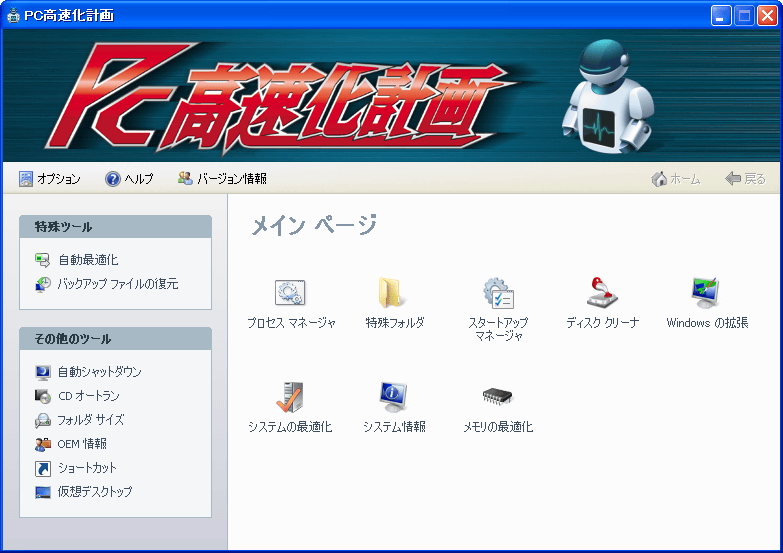
Task: Click the ディスク クリーナ label
Action: (x=603, y=323)
